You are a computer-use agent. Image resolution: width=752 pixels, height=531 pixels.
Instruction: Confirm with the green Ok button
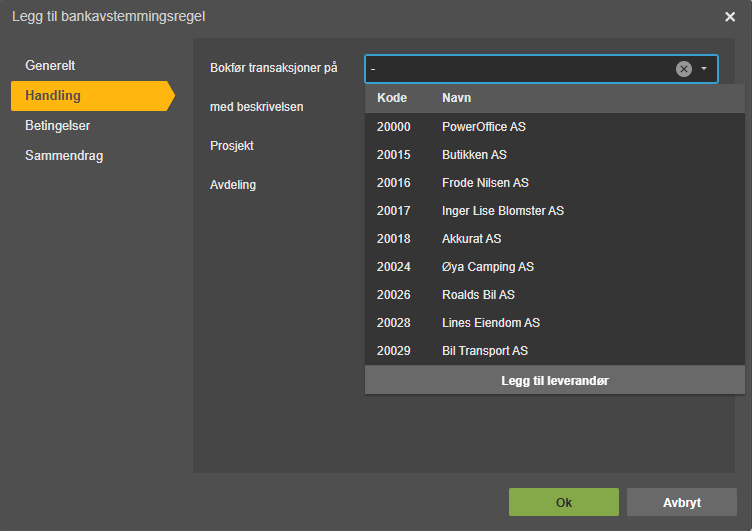[564, 502]
